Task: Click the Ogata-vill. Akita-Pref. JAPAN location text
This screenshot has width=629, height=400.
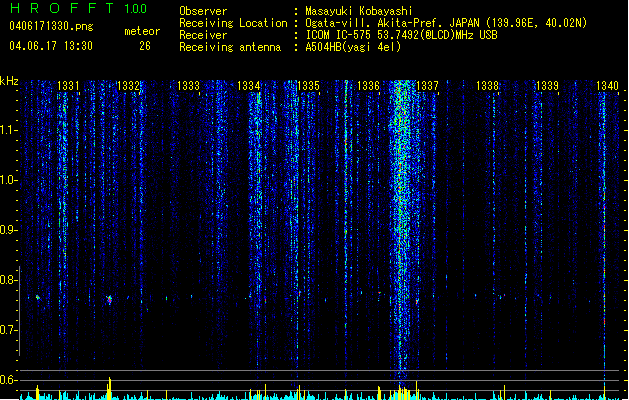Action: (x=446, y=23)
